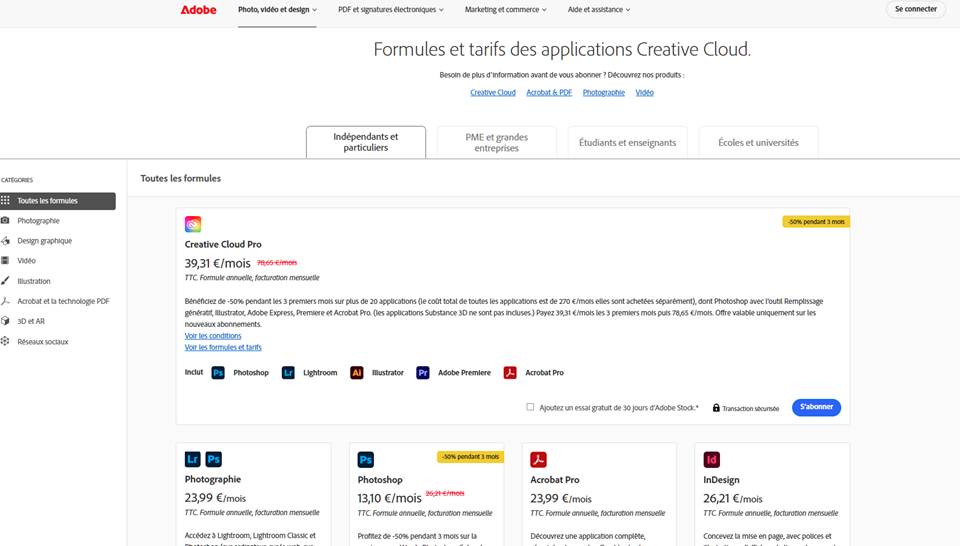Click the Photoshop icon in included apps
The image size is (960, 546).
click(x=218, y=373)
